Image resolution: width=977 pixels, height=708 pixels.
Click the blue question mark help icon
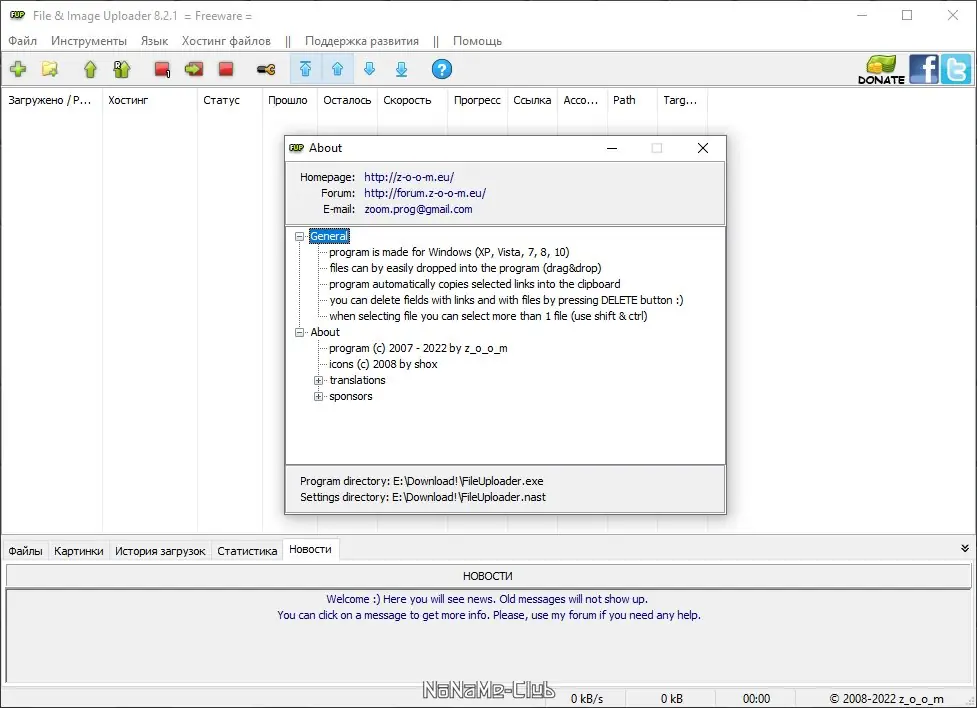pyautogui.click(x=442, y=69)
